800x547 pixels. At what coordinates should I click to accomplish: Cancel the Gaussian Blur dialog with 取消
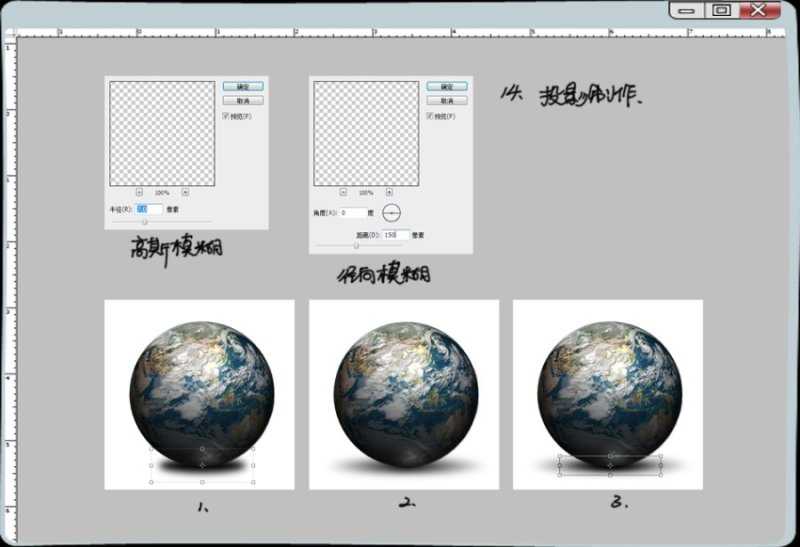(242, 101)
